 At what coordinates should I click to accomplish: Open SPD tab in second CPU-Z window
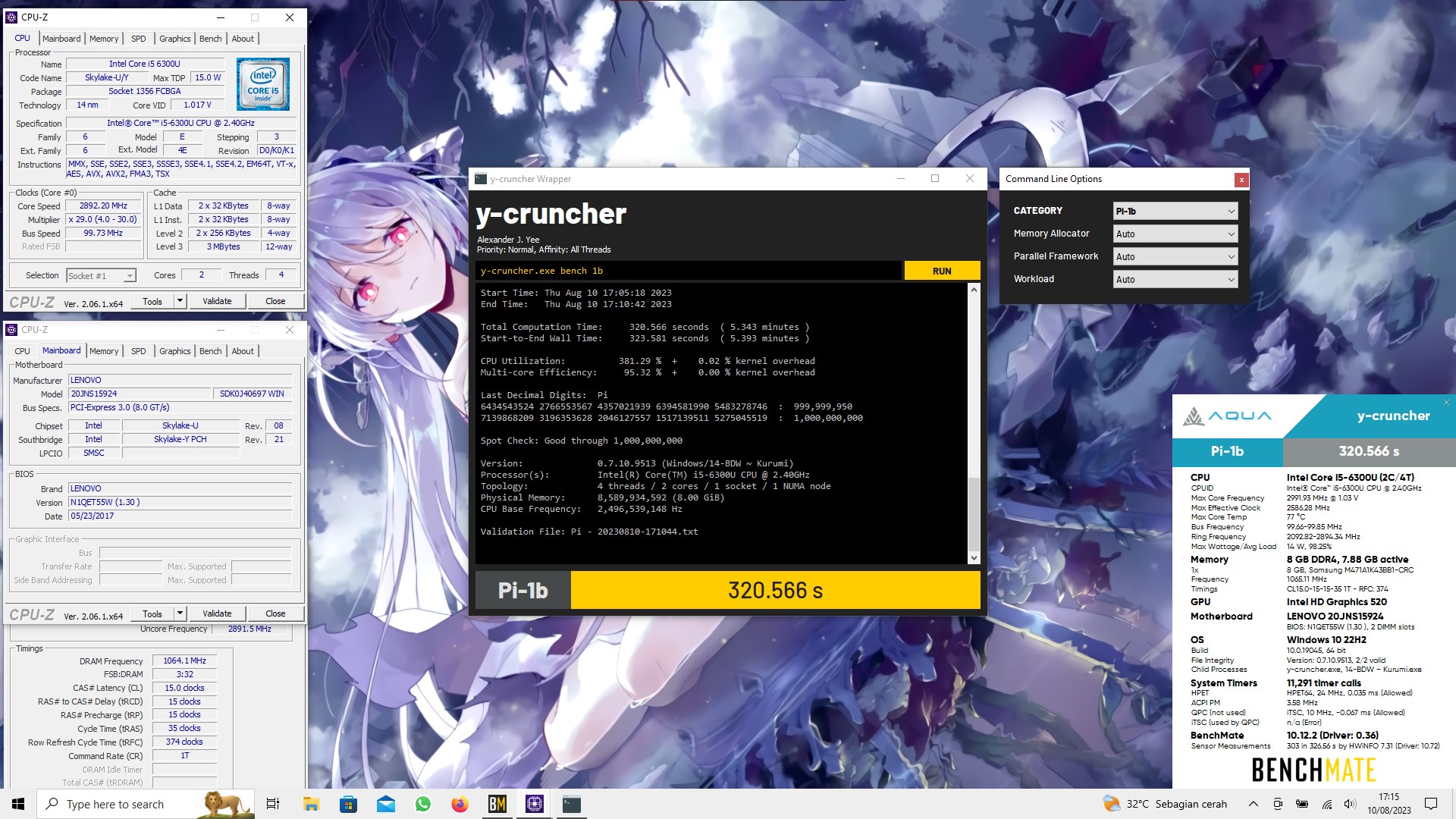[139, 351]
